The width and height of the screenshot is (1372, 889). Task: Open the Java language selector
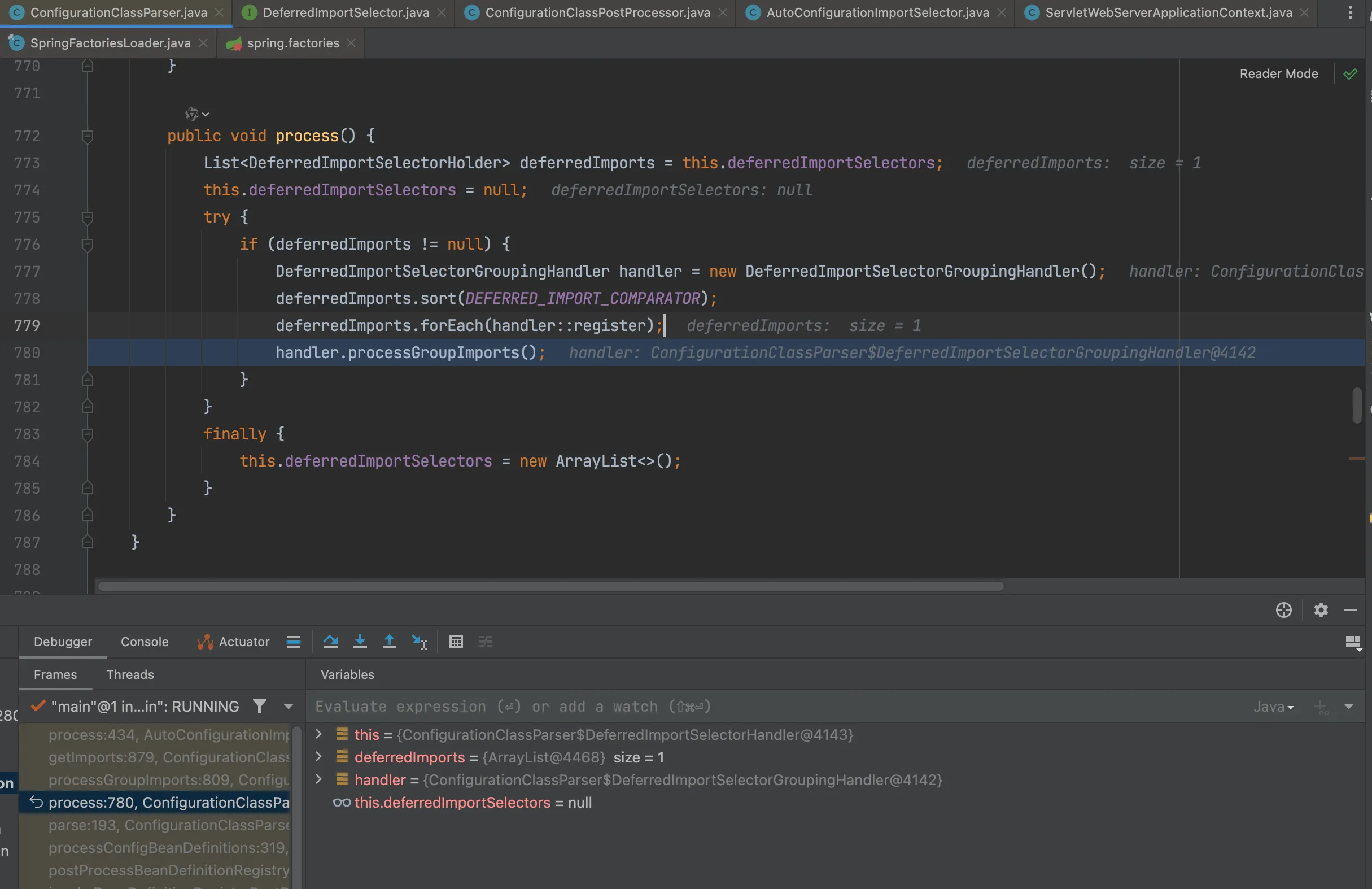pyautogui.click(x=1273, y=707)
